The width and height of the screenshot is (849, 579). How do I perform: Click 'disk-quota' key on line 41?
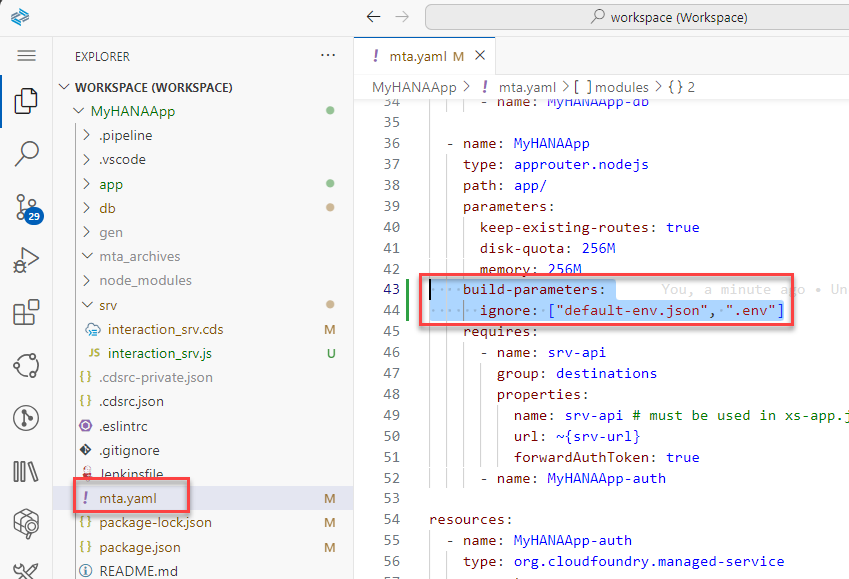coord(522,248)
